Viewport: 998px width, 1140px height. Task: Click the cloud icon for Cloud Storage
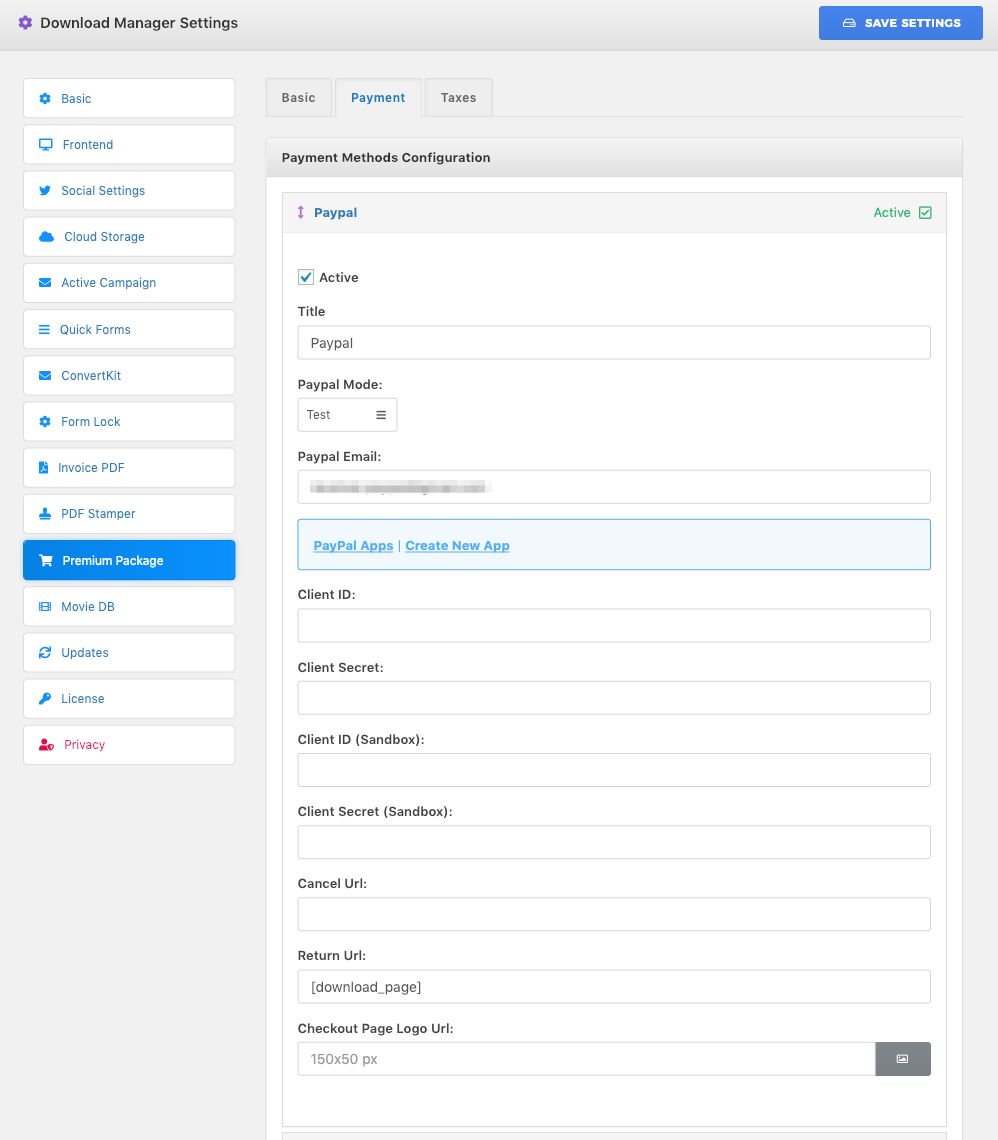47,237
